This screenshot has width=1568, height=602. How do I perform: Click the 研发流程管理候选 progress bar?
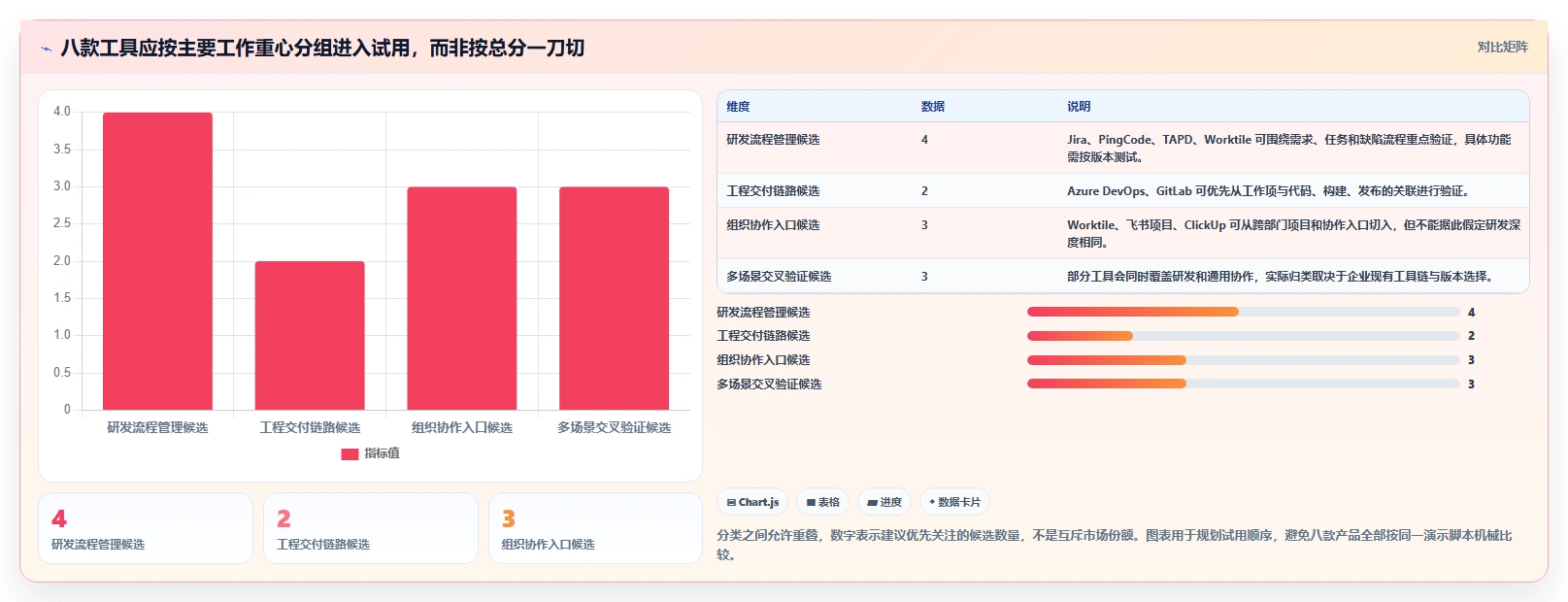1244,312
